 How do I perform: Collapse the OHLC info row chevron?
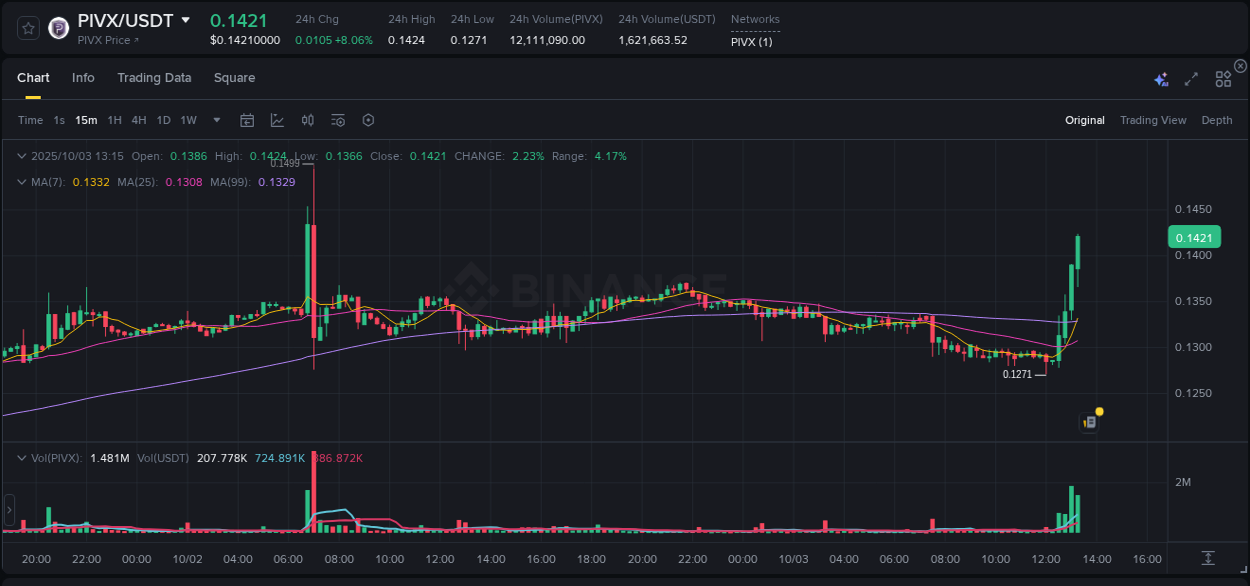click(x=22, y=156)
